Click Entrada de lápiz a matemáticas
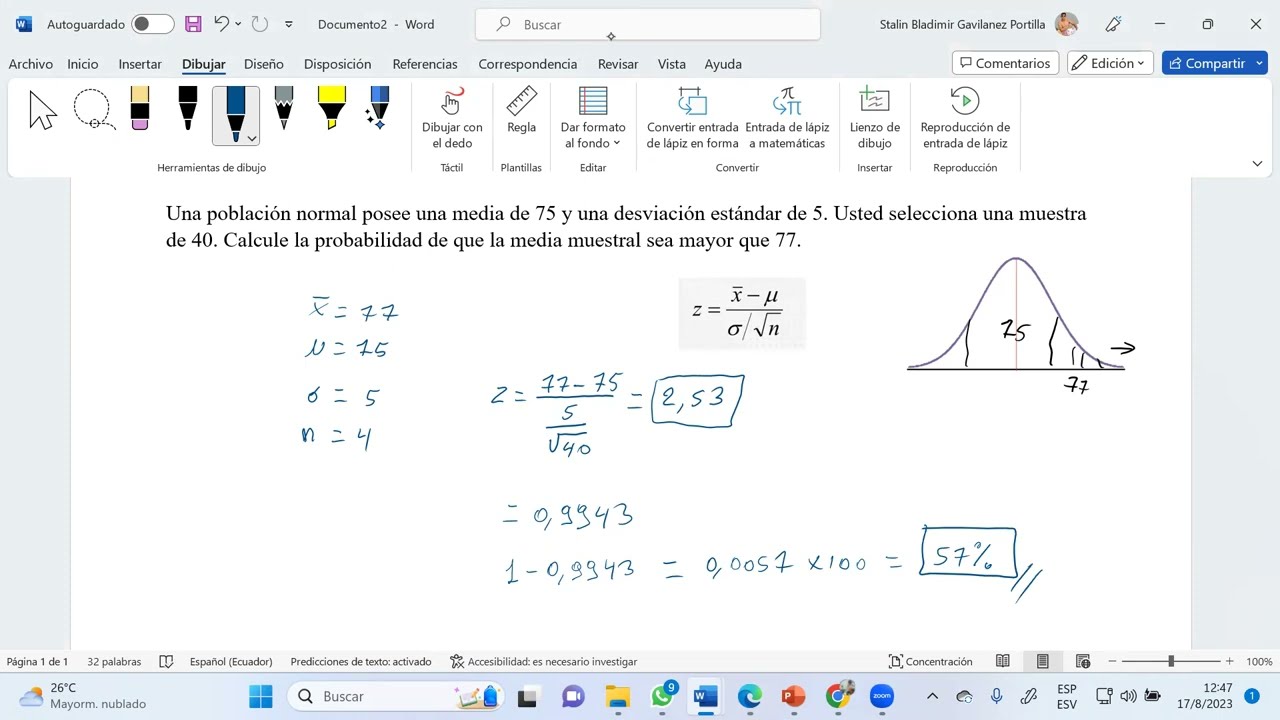The height and width of the screenshot is (720, 1280). click(787, 118)
